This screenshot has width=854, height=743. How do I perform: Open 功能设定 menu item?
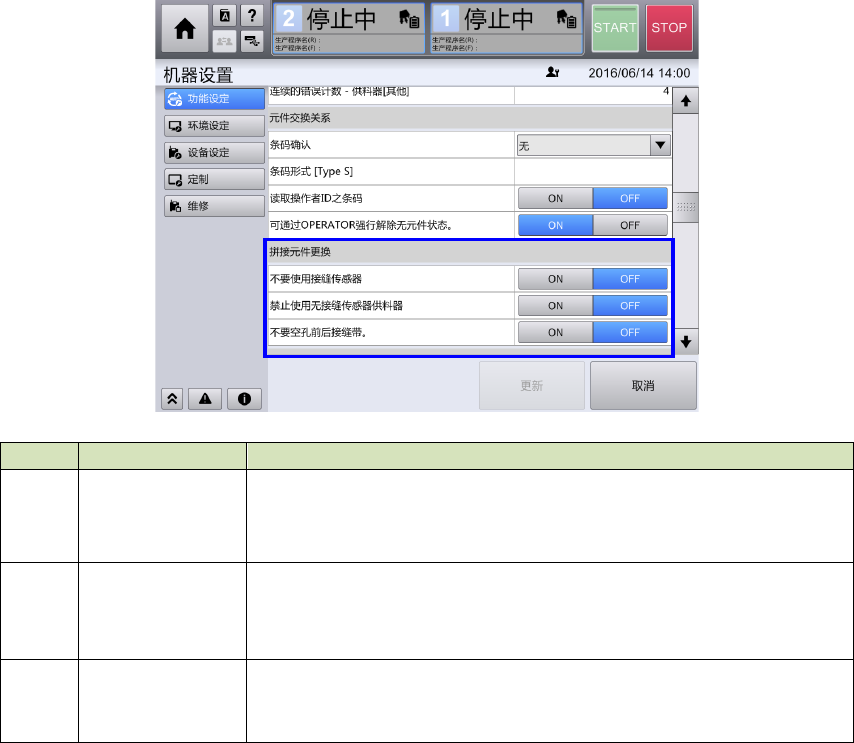[215, 99]
